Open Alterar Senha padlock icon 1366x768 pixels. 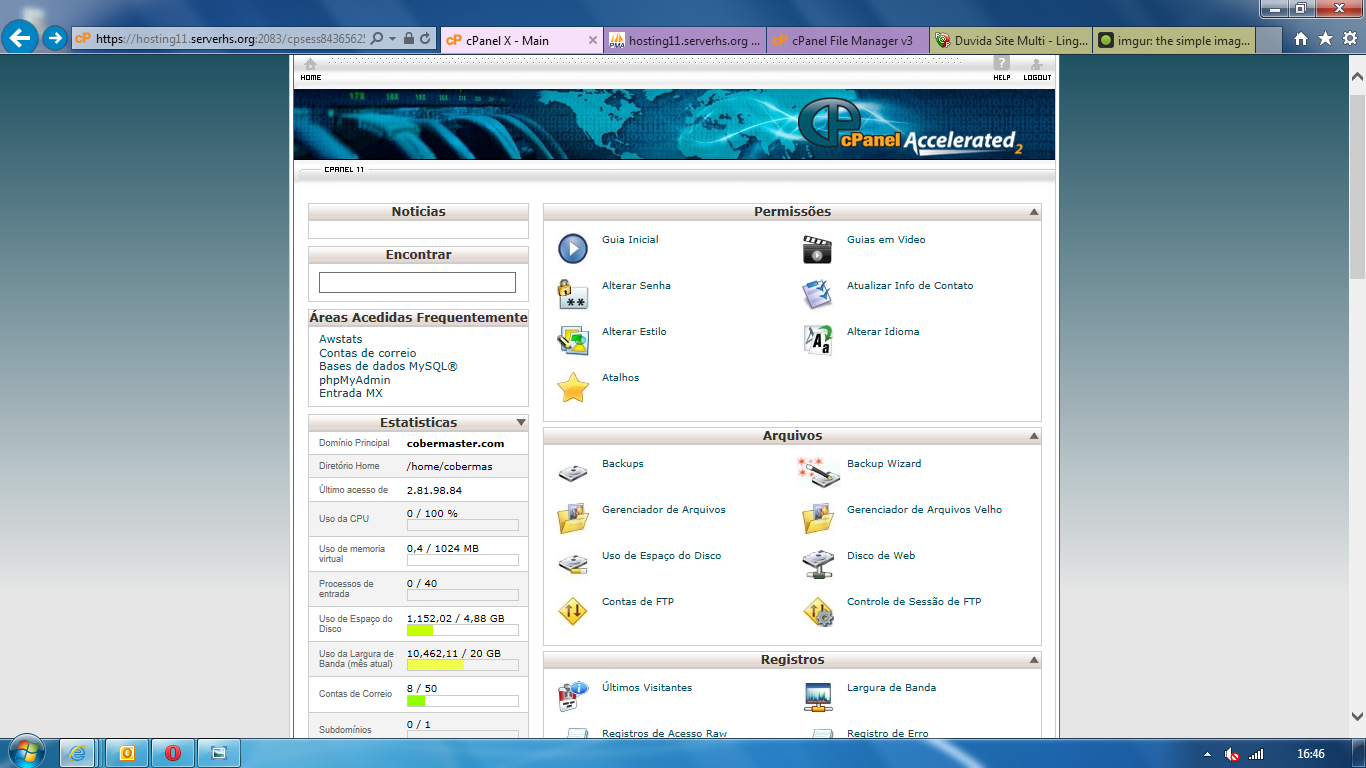[573, 294]
